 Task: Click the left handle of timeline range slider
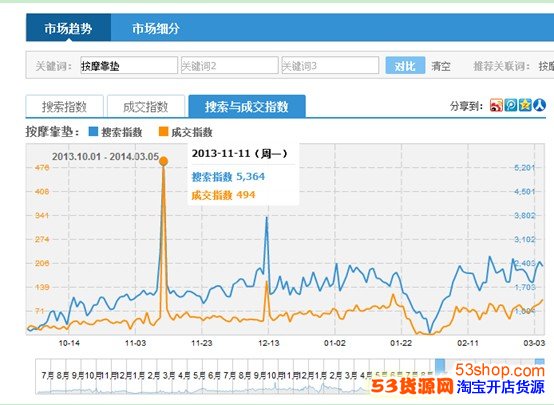(x=440, y=365)
